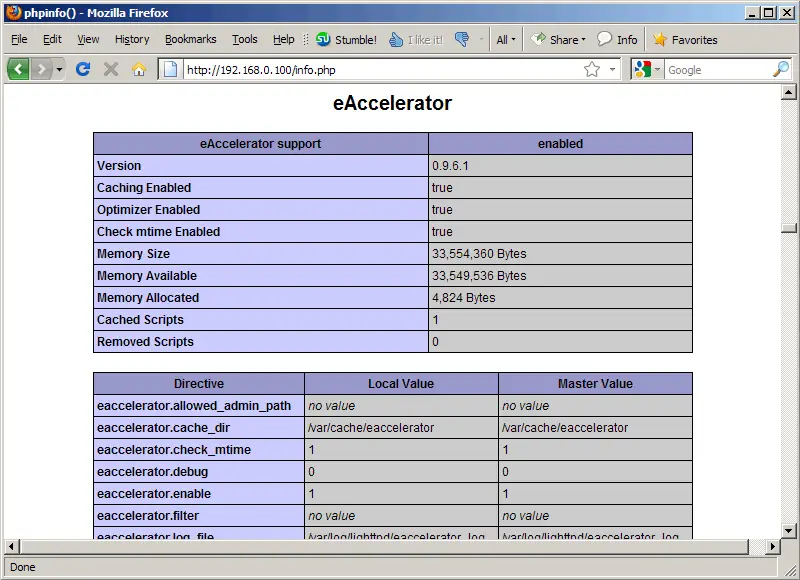Click the Memory Size label

[133, 254]
